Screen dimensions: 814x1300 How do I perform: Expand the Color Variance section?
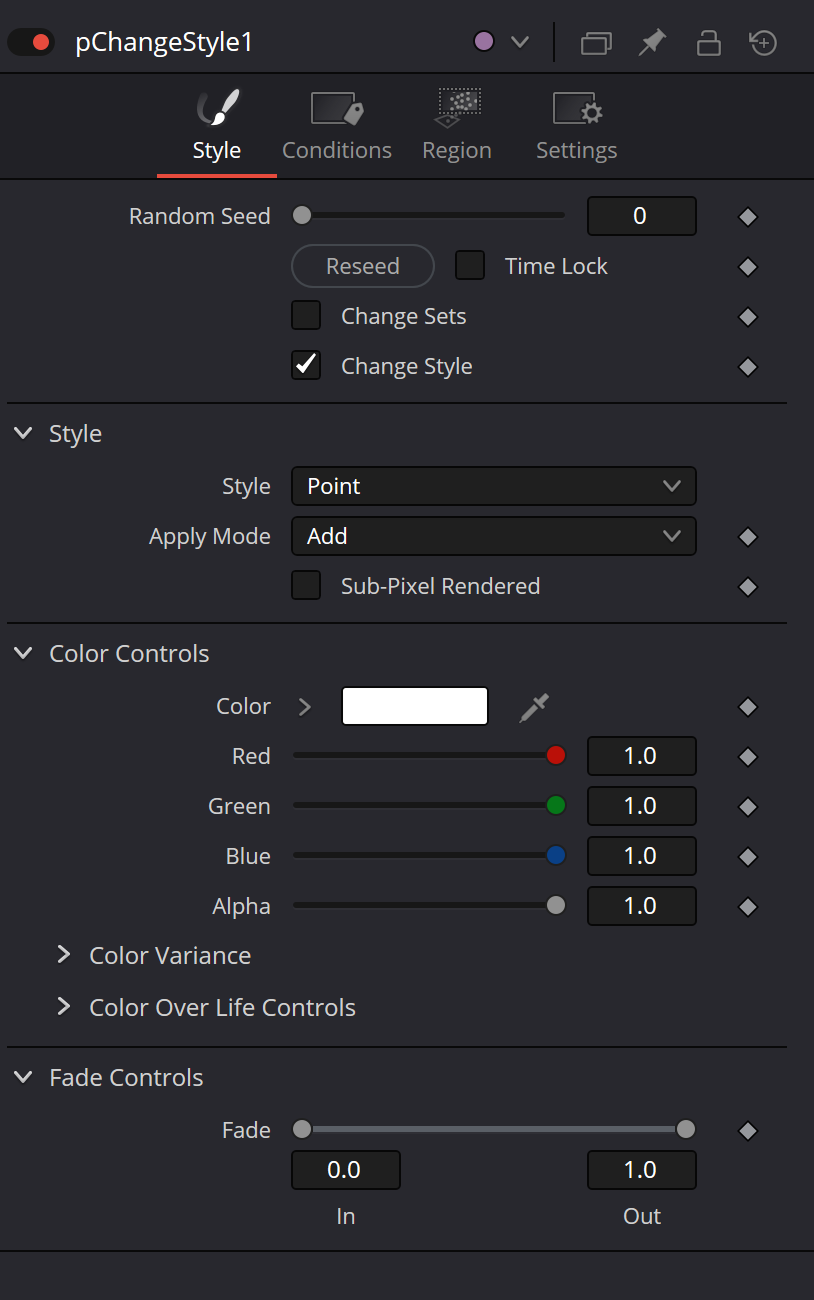pyautogui.click(x=64, y=955)
